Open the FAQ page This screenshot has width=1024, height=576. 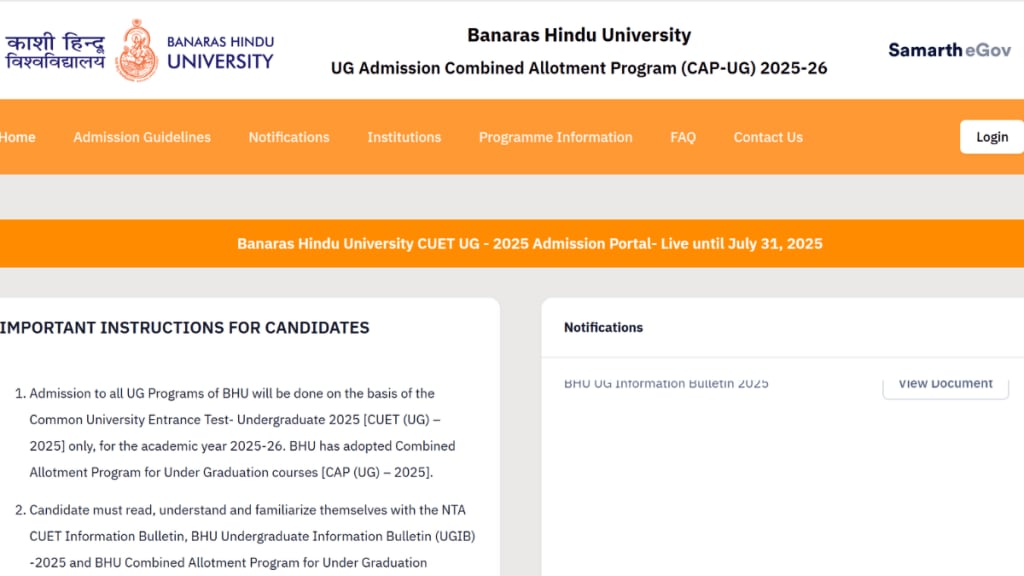(x=683, y=137)
